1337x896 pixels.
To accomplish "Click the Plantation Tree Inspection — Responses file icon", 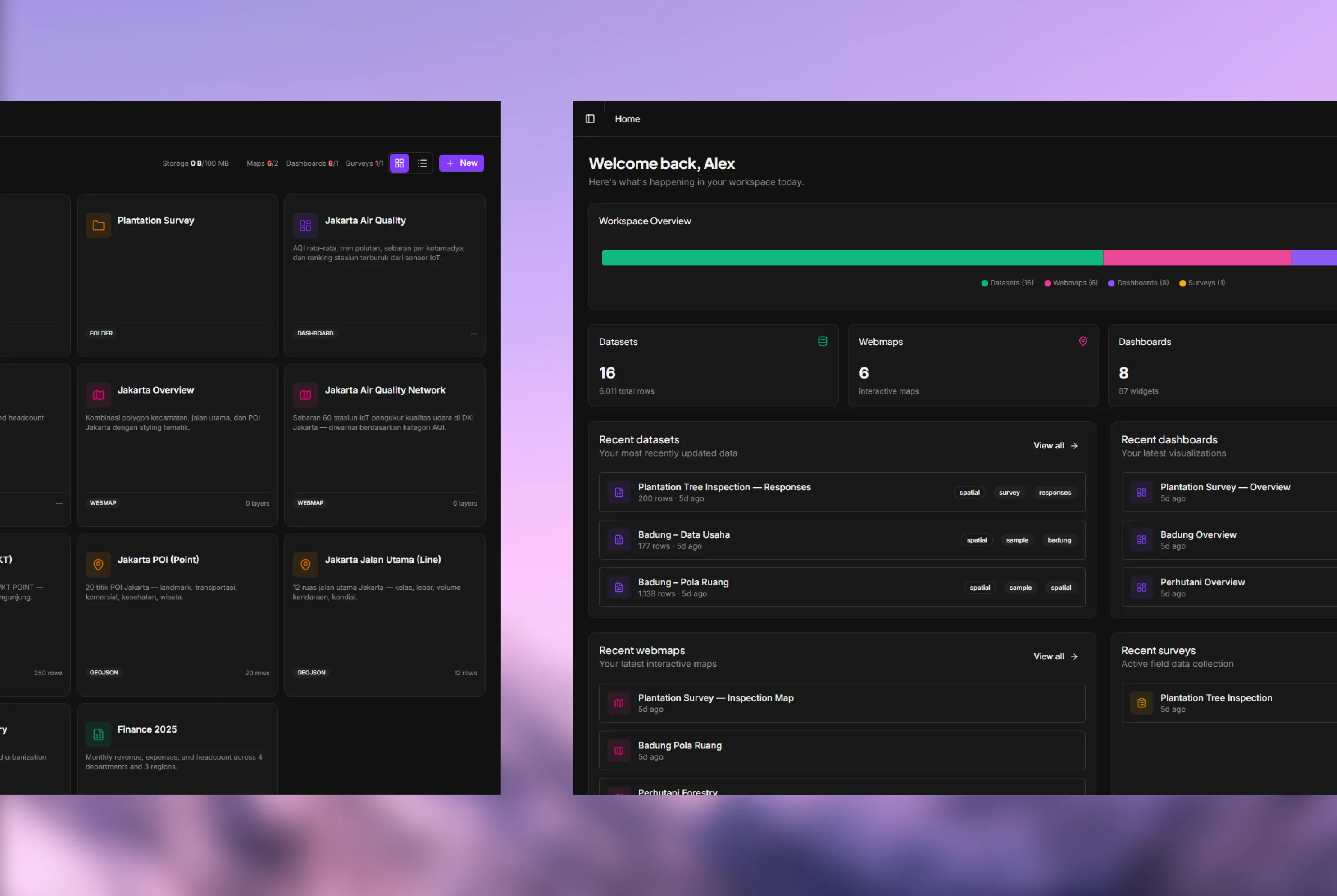I will (619, 492).
